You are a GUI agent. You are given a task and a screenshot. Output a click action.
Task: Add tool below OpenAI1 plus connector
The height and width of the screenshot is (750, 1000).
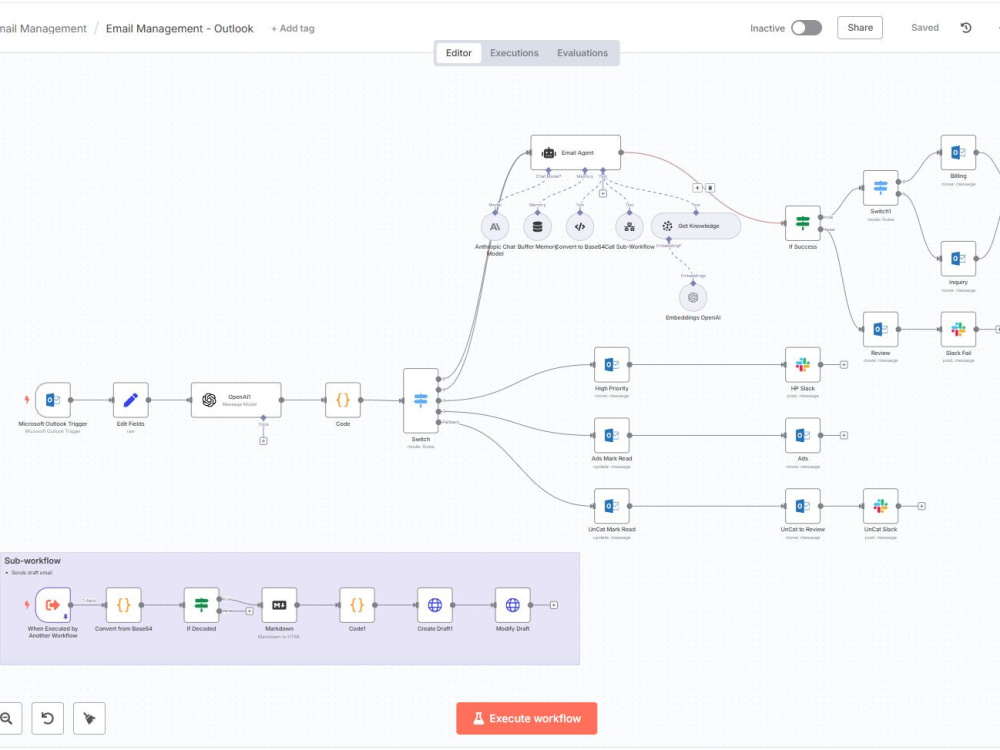263,441
